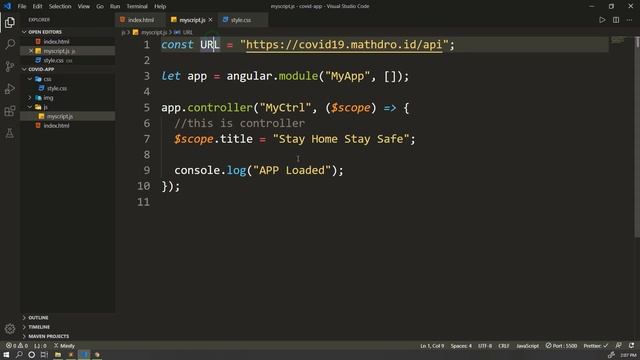Screen dimensions: 640x360
Task: Click the errors and warnings status indicator
Action: [x=17, y=346]
